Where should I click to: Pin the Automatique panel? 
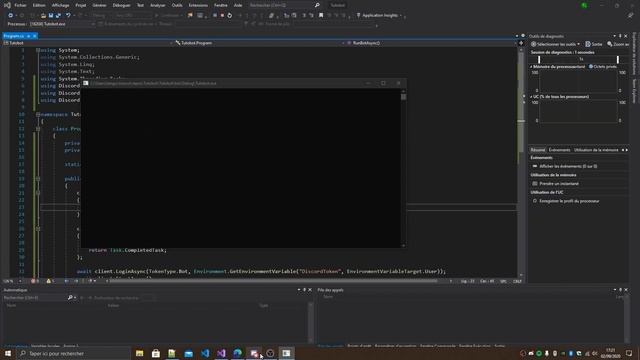tap(304, 290)
